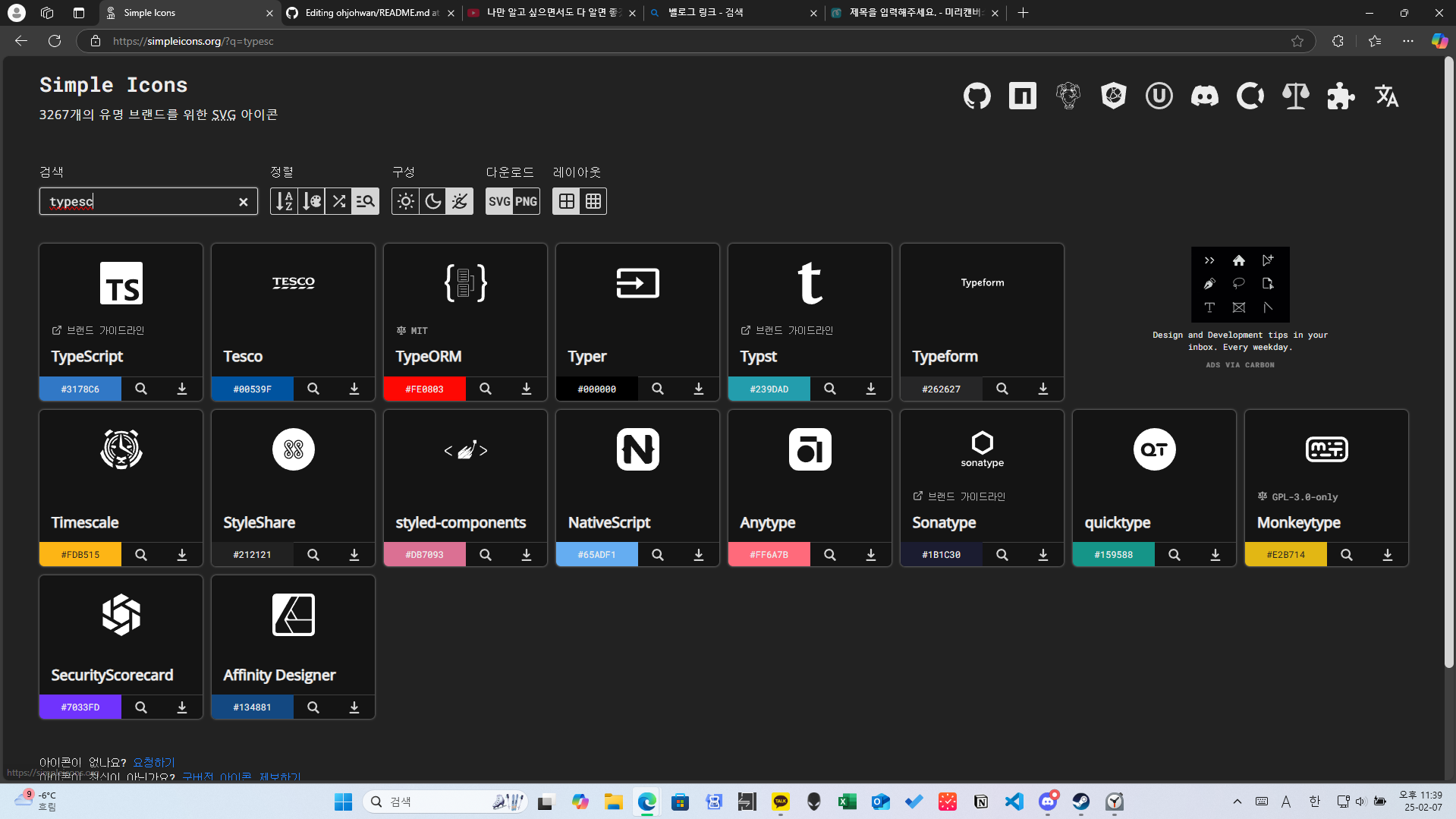The image size is (1456, 819).
Task: Preview the NativeScript icon with magnifier
Action: coord(658,555)
